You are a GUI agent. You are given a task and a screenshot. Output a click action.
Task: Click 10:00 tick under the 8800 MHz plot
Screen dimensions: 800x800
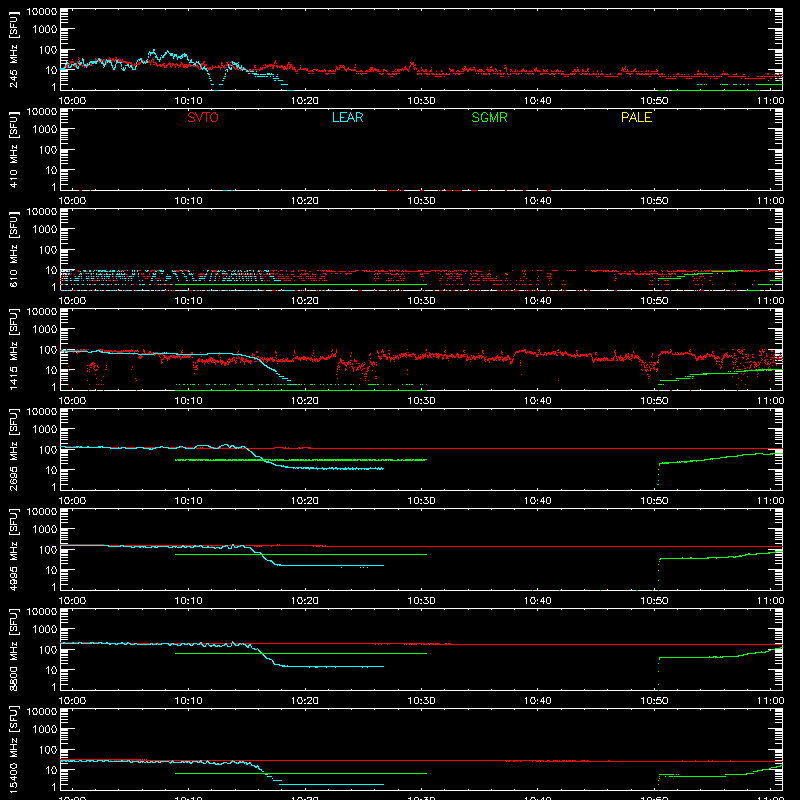pyautogui.click(x=72, y=701)
